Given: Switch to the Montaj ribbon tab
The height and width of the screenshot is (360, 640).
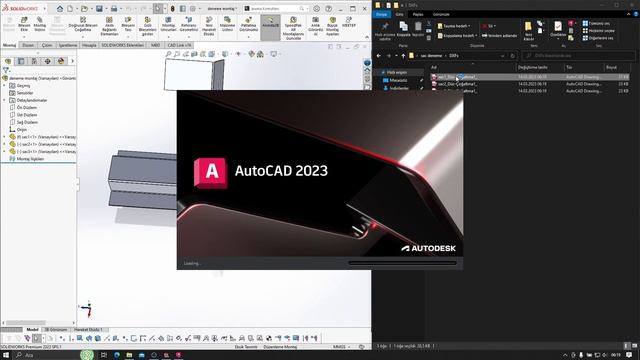Looking at the screenshot, I should pyautogui.click(x=9, y=45).
